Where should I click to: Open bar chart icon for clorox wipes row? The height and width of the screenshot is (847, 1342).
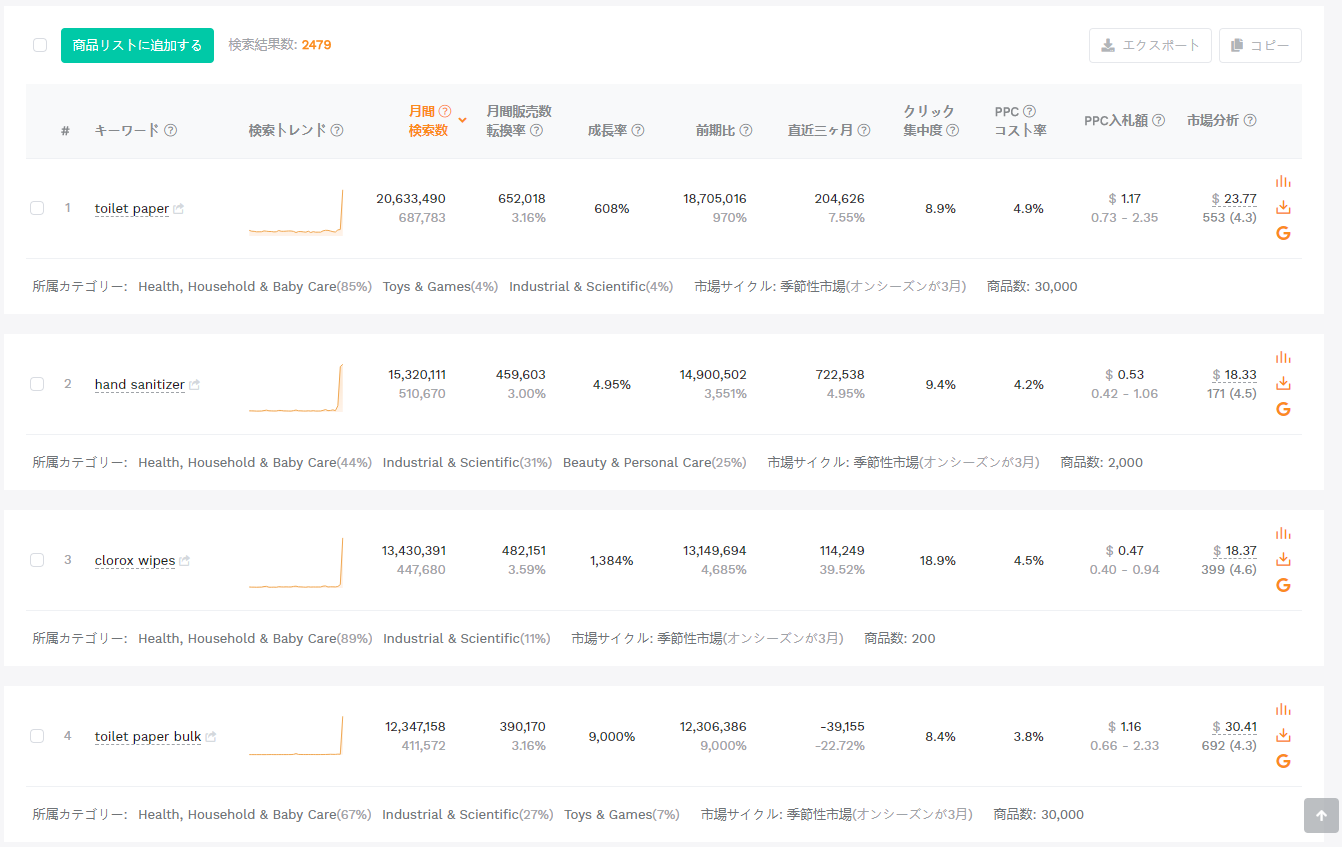pyautogui.click(x=1283, y=533)
